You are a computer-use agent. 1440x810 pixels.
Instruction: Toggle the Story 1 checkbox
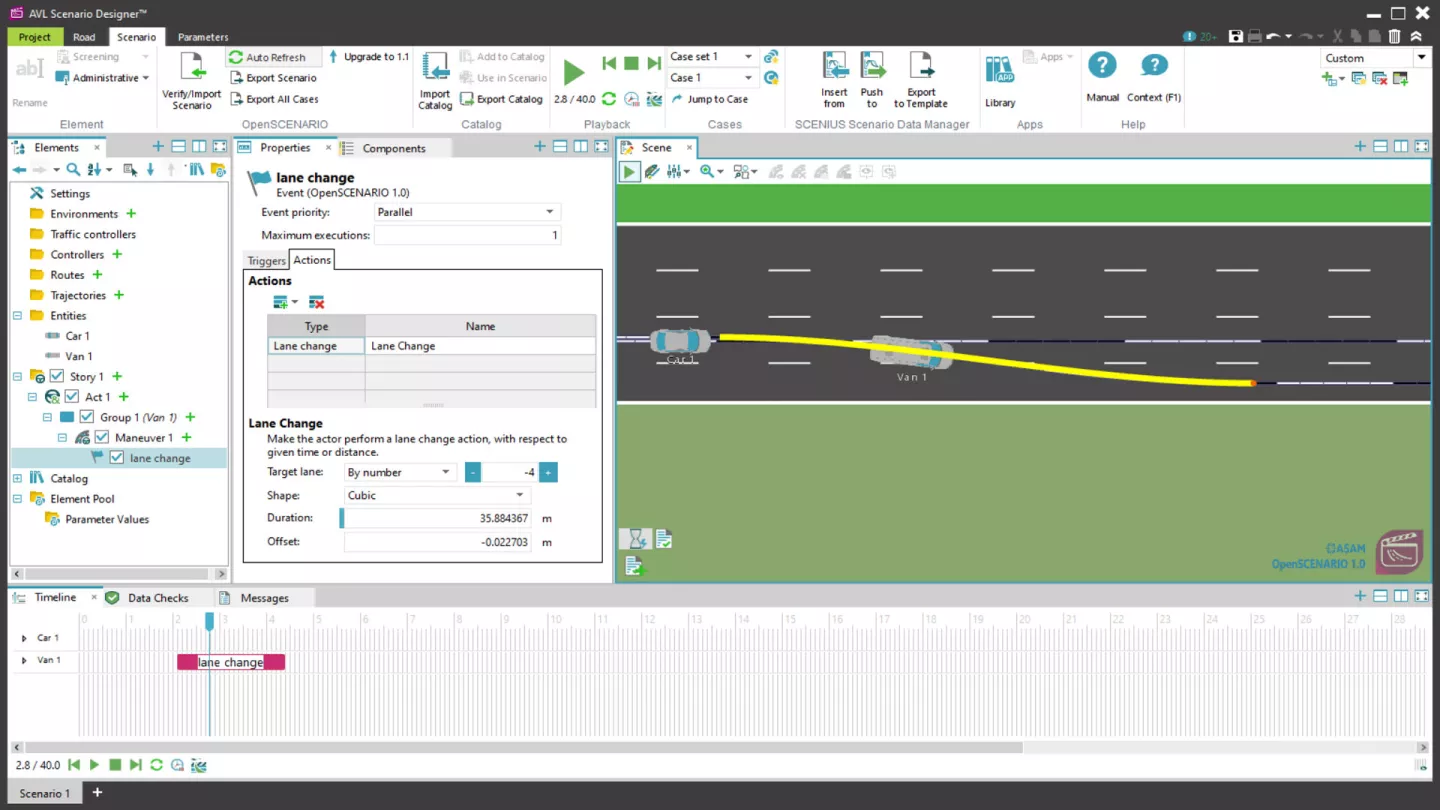tap(57, 376)
